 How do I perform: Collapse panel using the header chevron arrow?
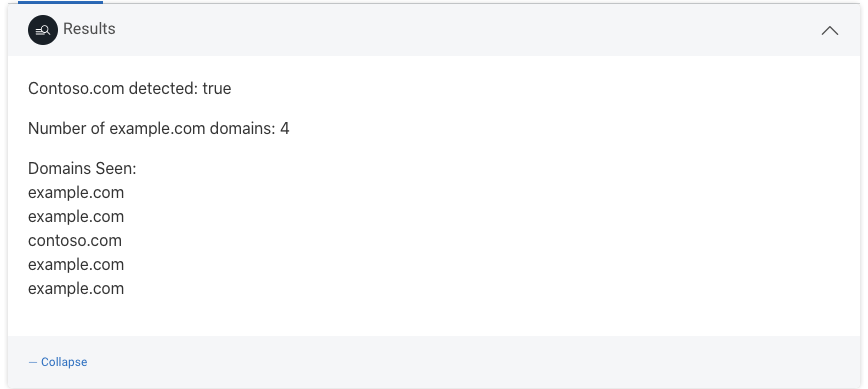[x=829, y=30]
